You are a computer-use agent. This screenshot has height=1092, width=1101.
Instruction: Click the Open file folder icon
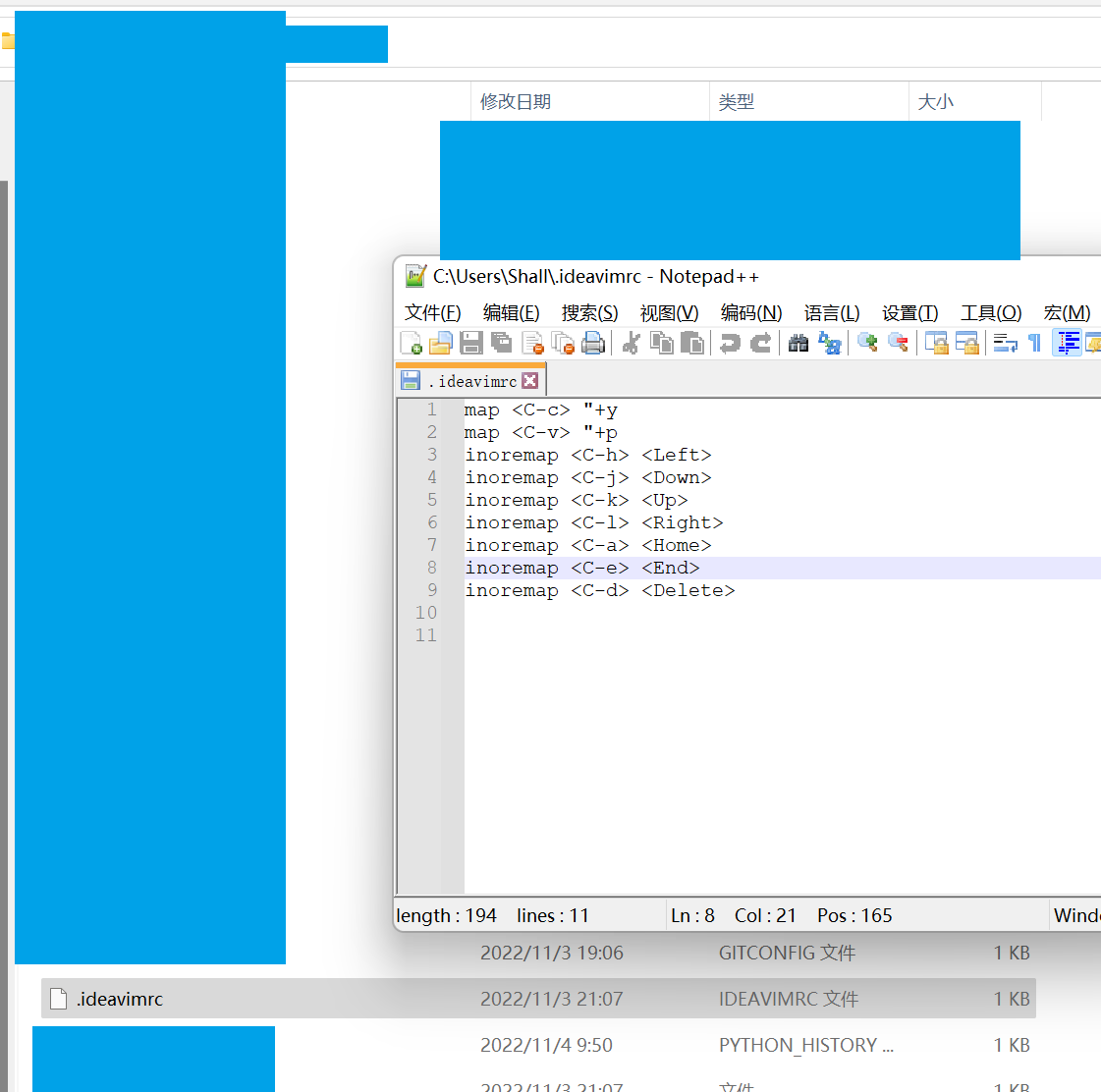[x=441, y=343]
